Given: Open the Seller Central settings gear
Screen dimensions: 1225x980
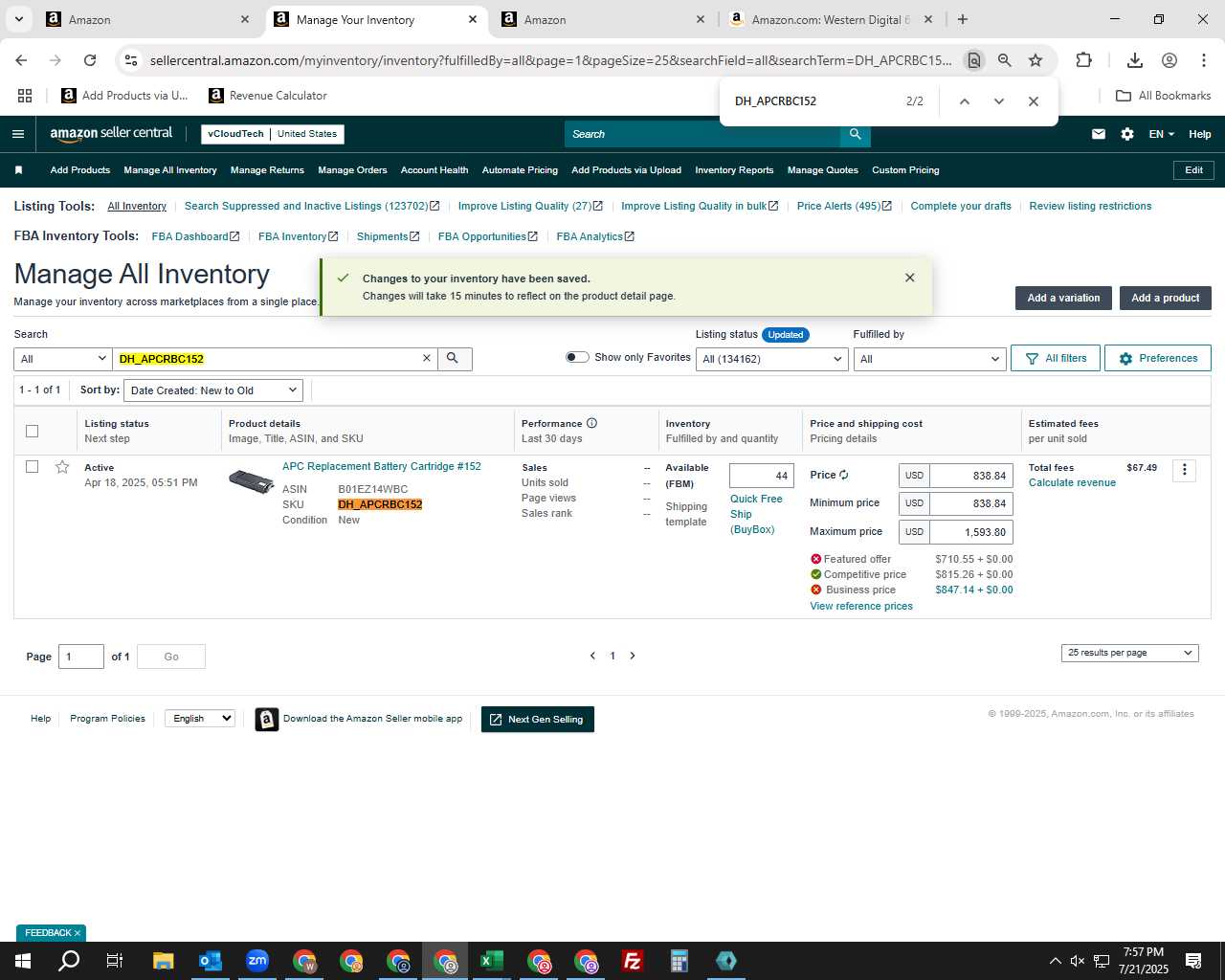Looking at the screenshot, I should click(x=1127, y=134).
